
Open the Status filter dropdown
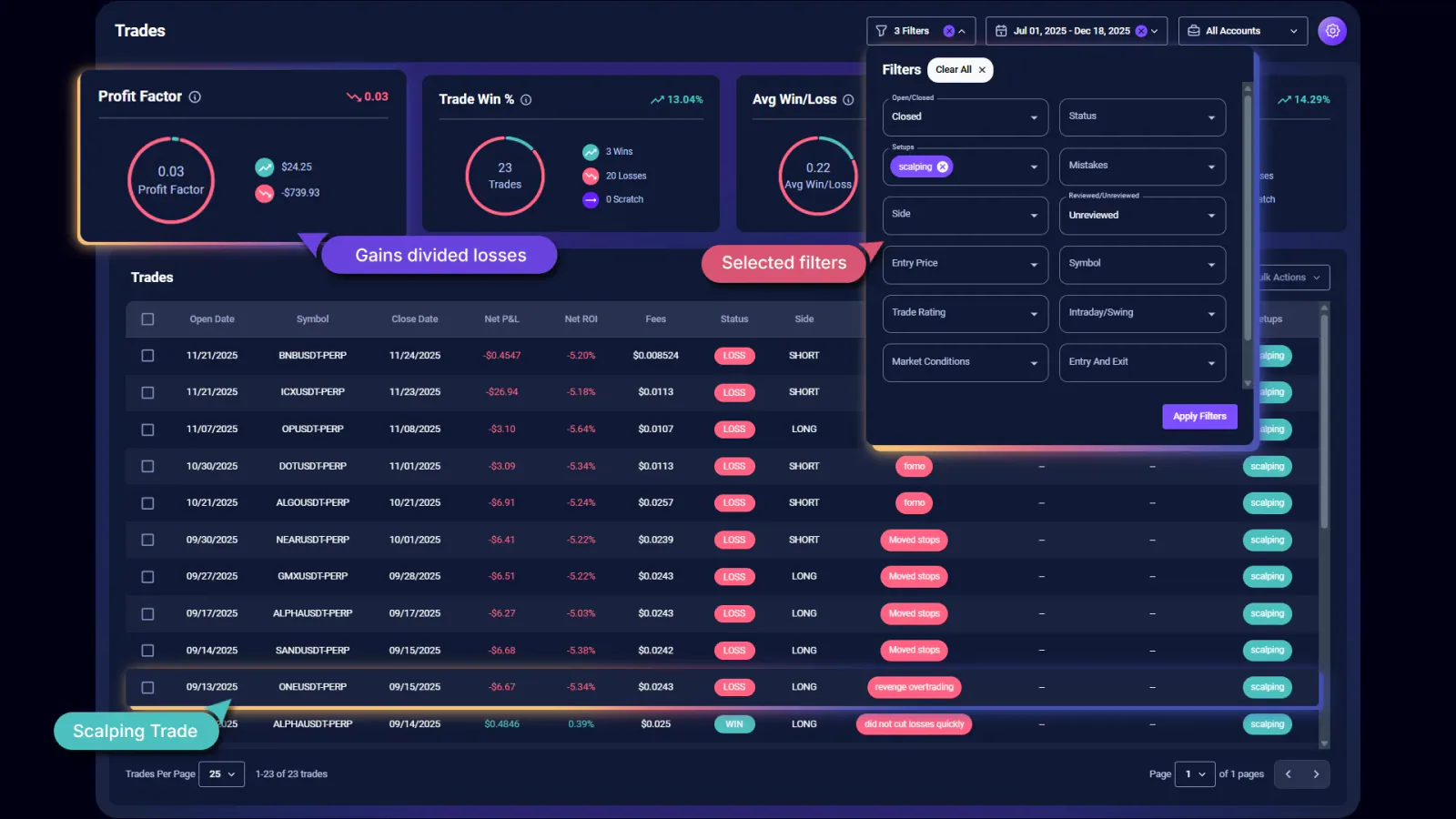pyautogui.click(x=1142, y=117)
